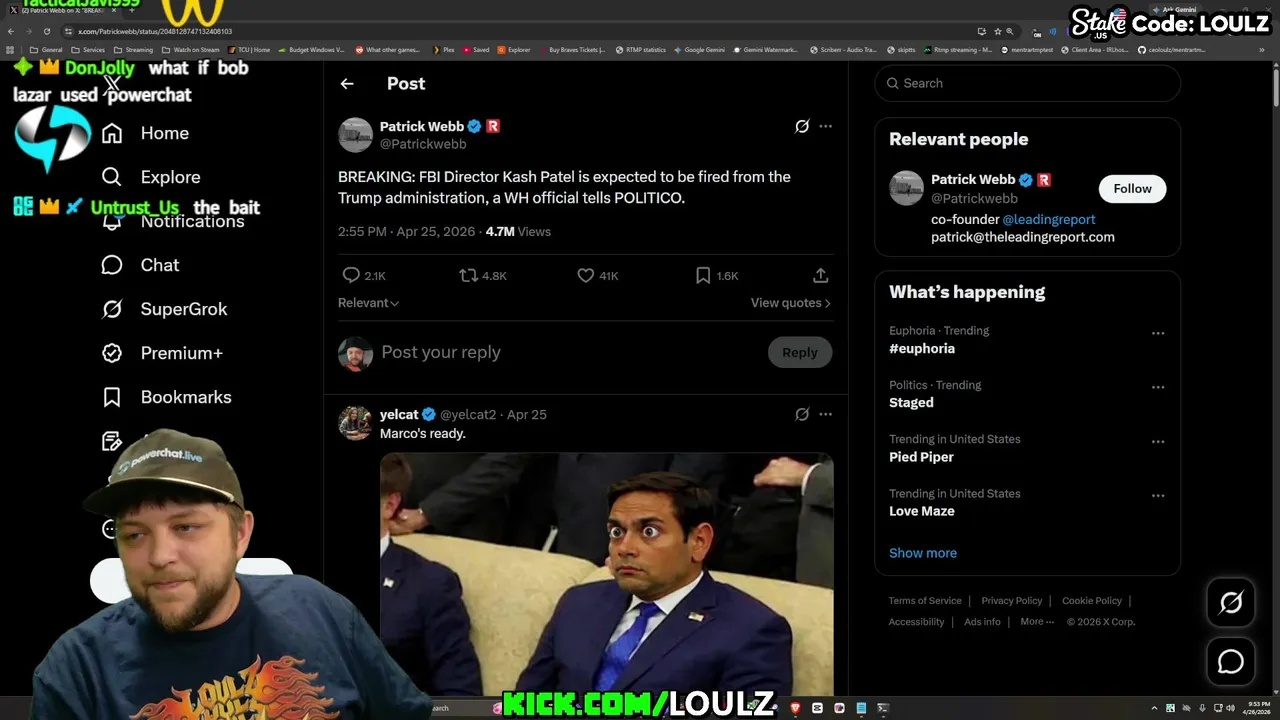Click the taskbar clock showing 9:53 PM

point(1257,708)
